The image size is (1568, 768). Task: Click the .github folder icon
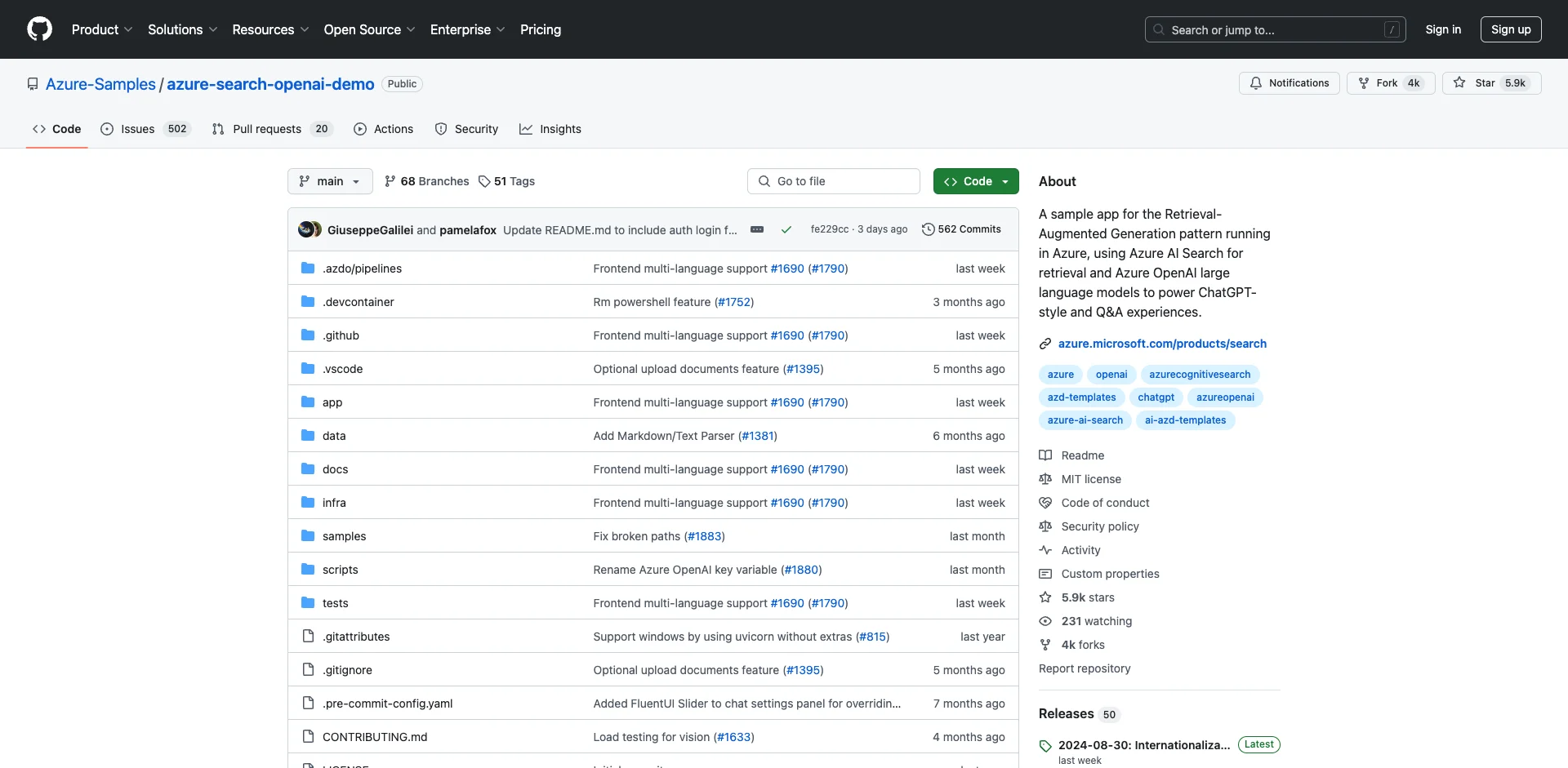pos(308,335)
